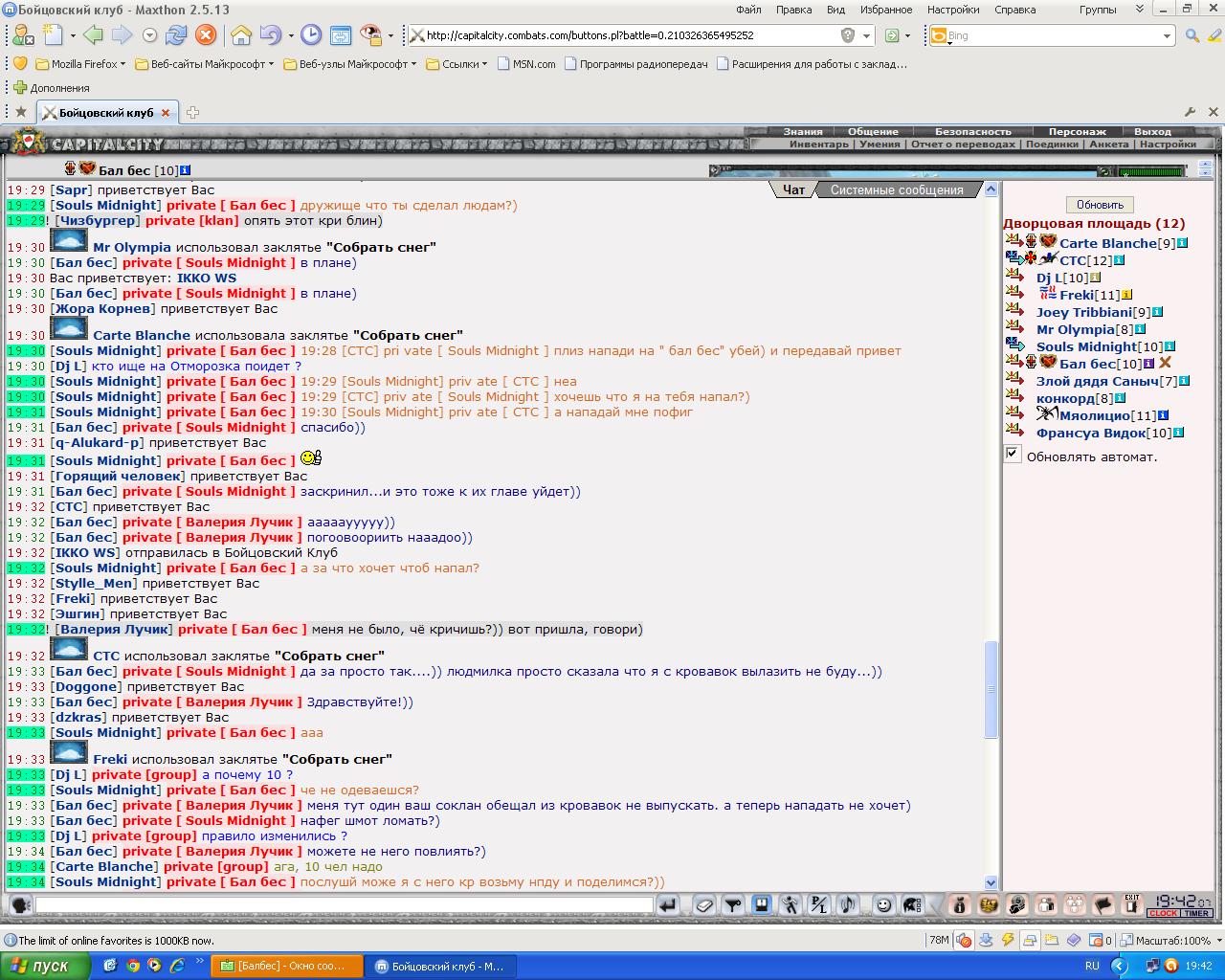Expand Веб-узлы Майкрософт favorites folder
Viewport: 1225px width, 980px height.
pos(349,64)
